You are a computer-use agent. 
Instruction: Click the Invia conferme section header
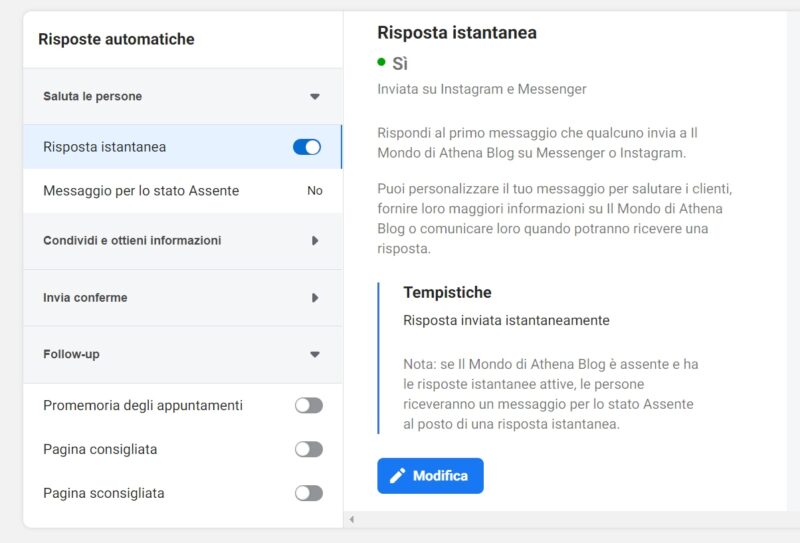coord(85,298)
